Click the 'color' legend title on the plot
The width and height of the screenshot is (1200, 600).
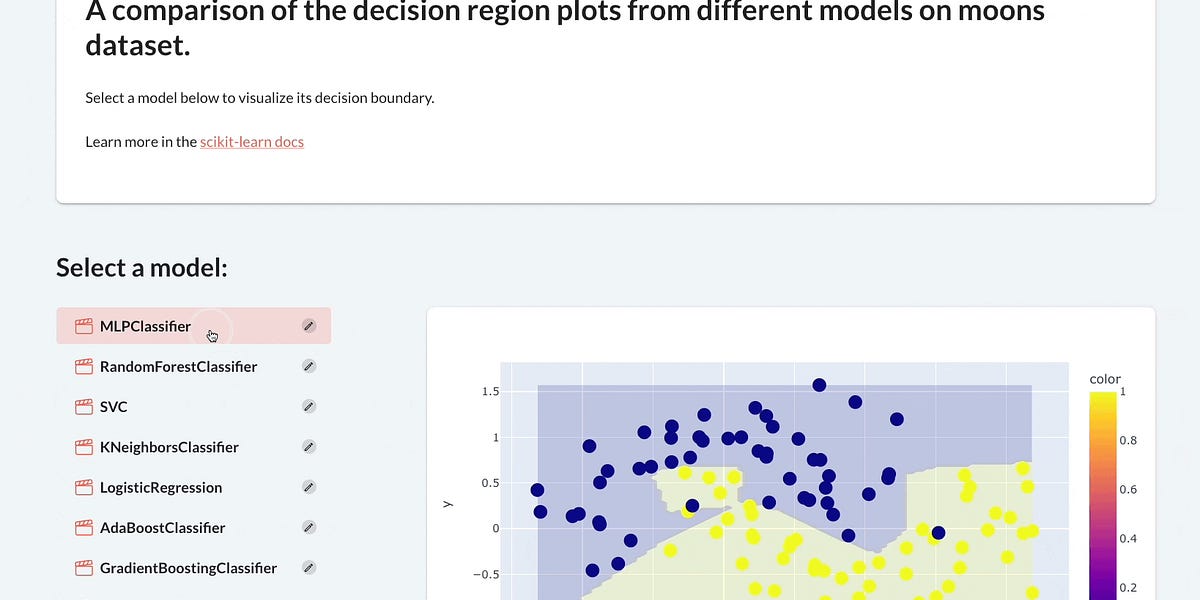pos(1104,378)
